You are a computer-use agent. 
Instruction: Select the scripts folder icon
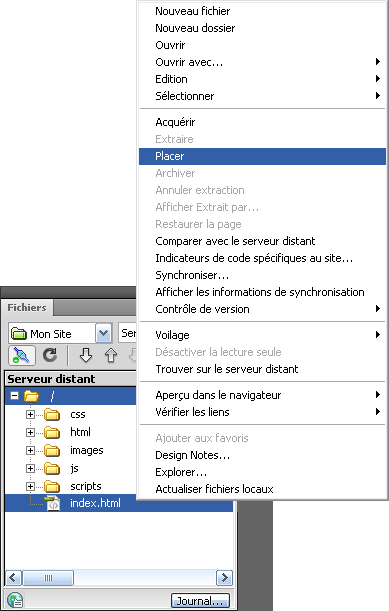pos(52,486)
